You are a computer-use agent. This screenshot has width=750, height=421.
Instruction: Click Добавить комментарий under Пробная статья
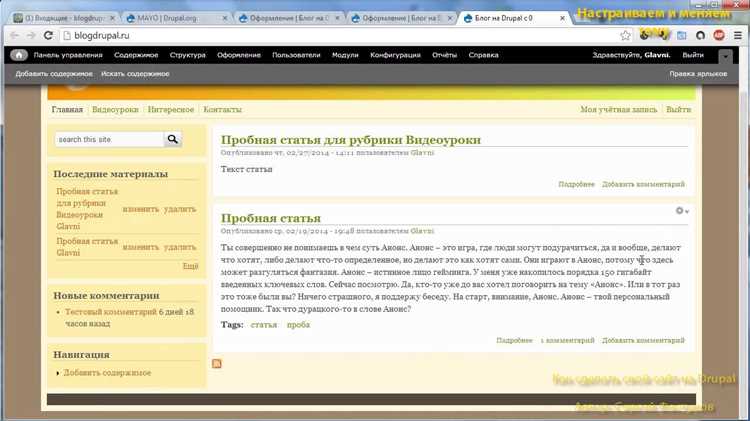643,340
